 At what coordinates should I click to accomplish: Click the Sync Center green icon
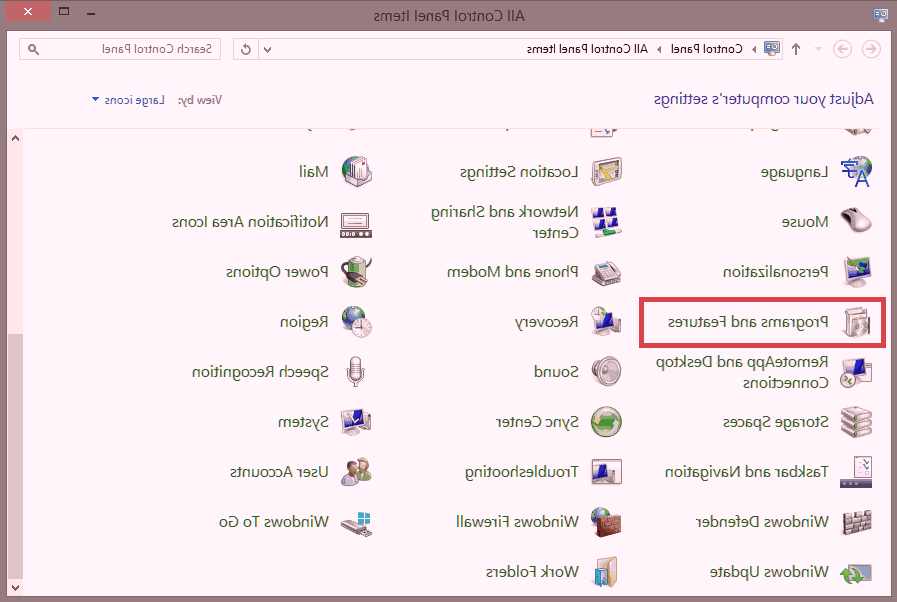tap(606, 422)
